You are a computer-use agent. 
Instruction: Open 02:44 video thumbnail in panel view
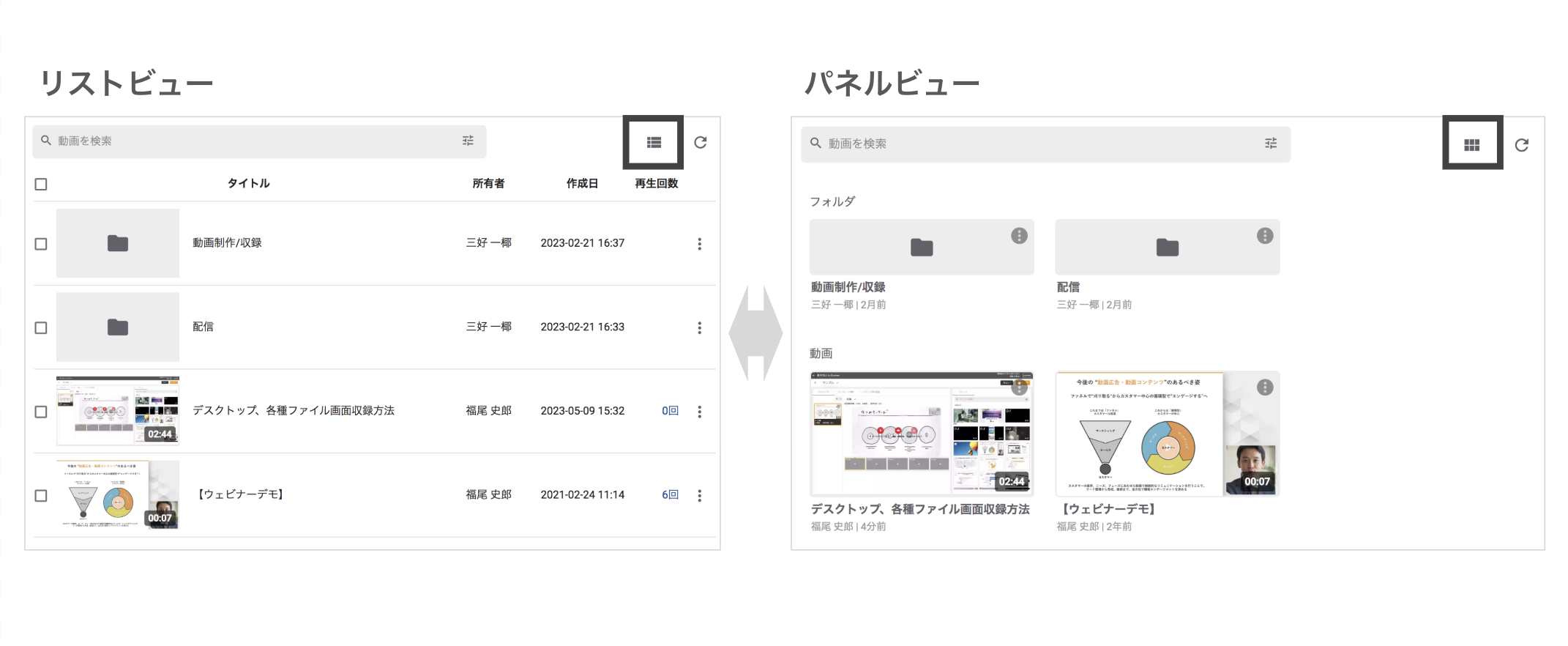[922, 434]
